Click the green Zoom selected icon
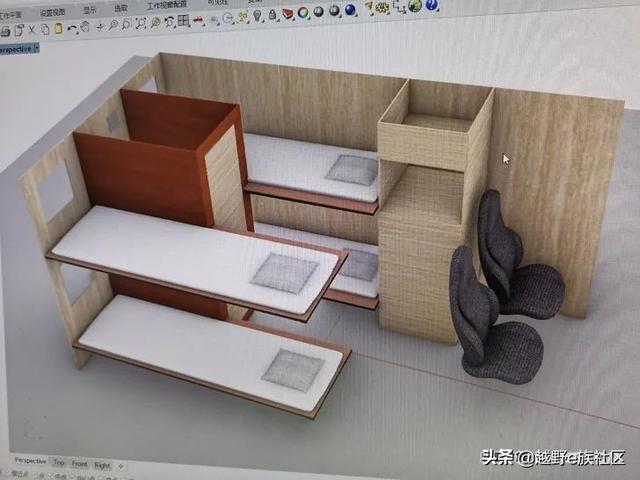The height and width of the screenshot is (480, 640). 156,22
